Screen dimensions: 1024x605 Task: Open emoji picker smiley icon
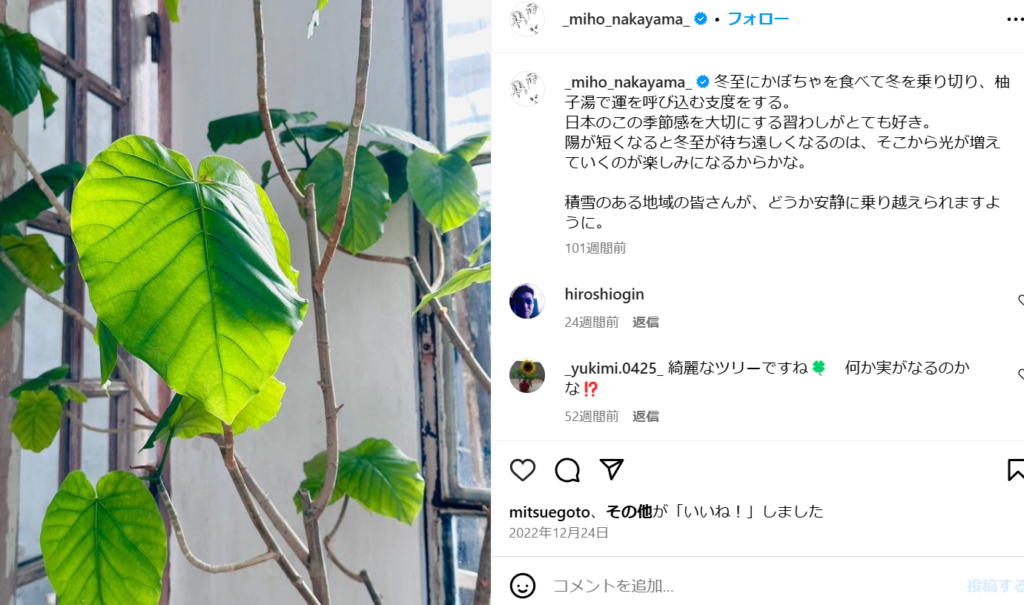[x=522, y=585]
